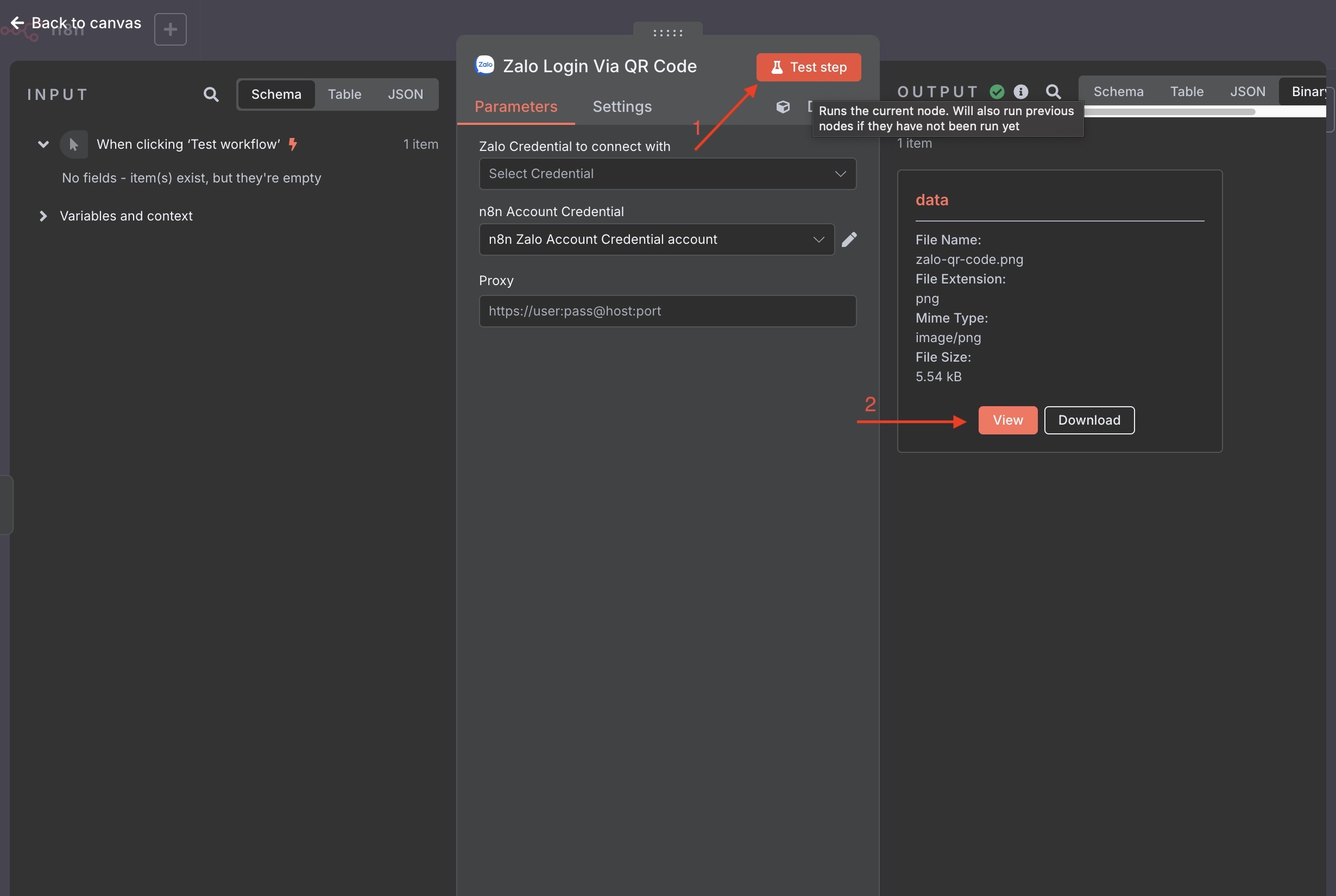Screen dimensions: 1336x896
Task: Click the 'When clicking Test workflow' row label
Action: pos(188,144)
